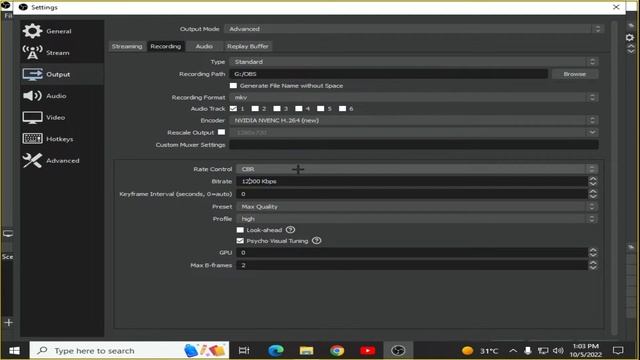The width and height of the screenshot is (640, 360).
Task: Open network tray icon
Action: [x=543, y=351]
